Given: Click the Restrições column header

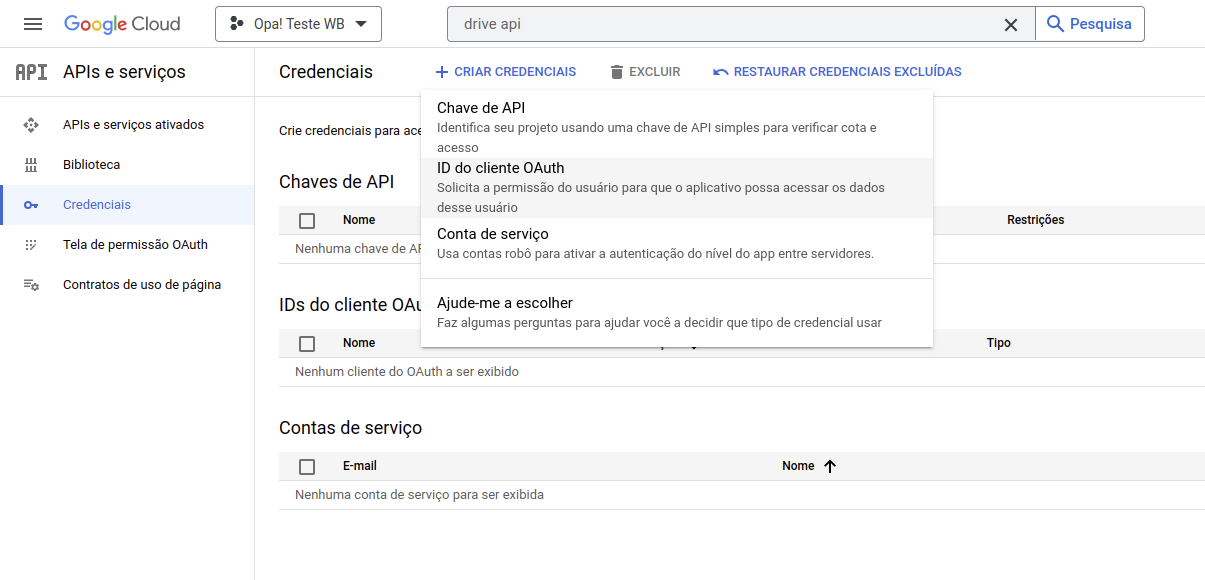Looking at the screenshot, I should [x=1036, y=220].
